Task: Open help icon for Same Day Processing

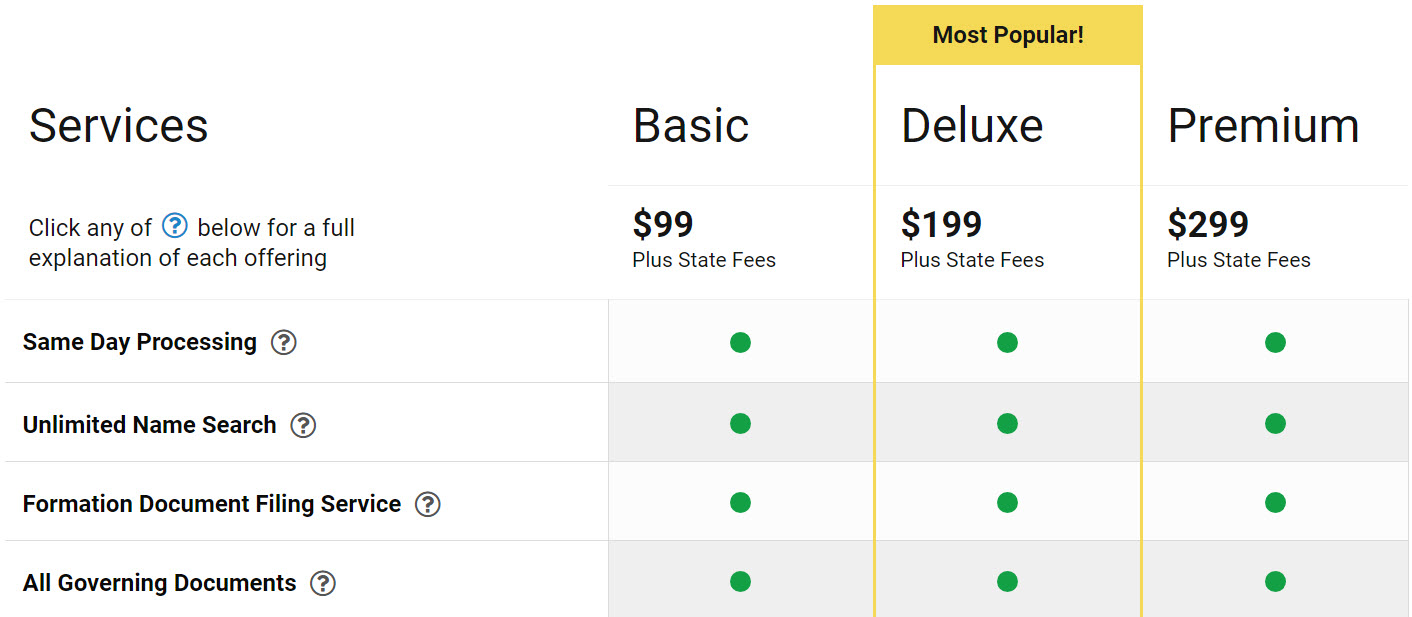Action: coord(284,343)
